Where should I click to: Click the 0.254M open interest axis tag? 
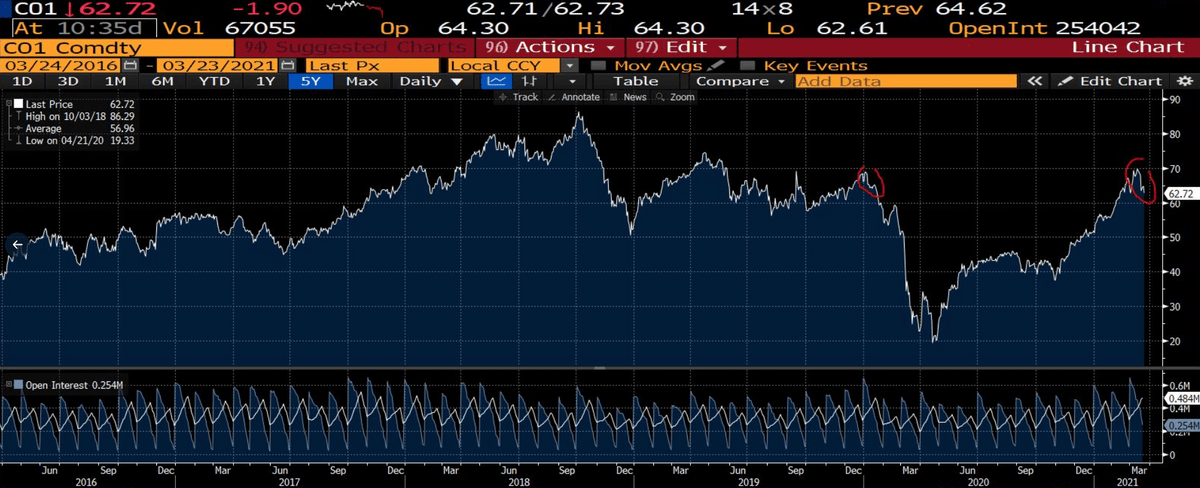tap(1181, 425)
